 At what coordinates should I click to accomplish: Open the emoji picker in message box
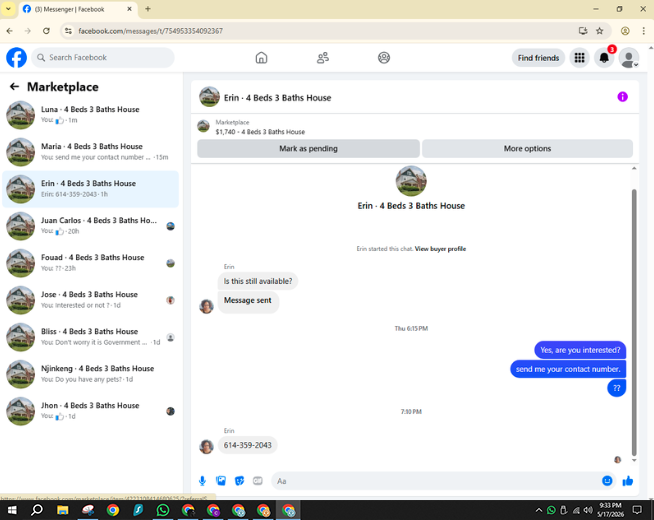[x=607, y=481]
